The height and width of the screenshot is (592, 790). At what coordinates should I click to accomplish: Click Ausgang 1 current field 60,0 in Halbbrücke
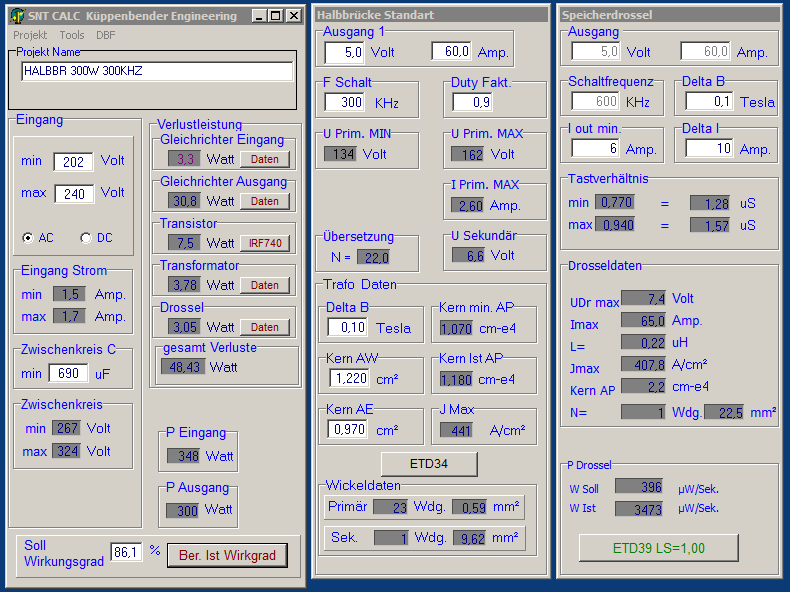coord(451,51)
